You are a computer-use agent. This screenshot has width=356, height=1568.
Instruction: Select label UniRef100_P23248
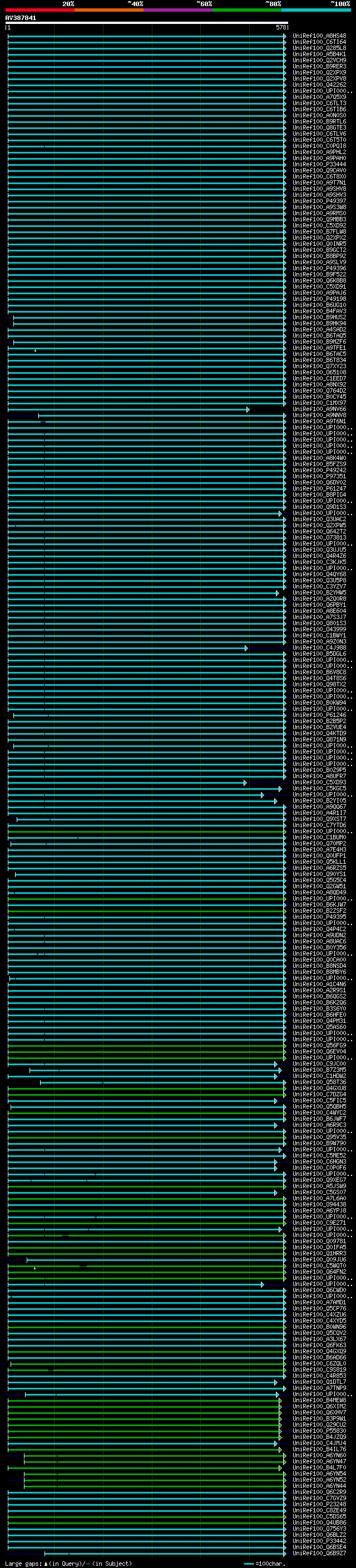pyautogui.click(x=319, y=1504)
